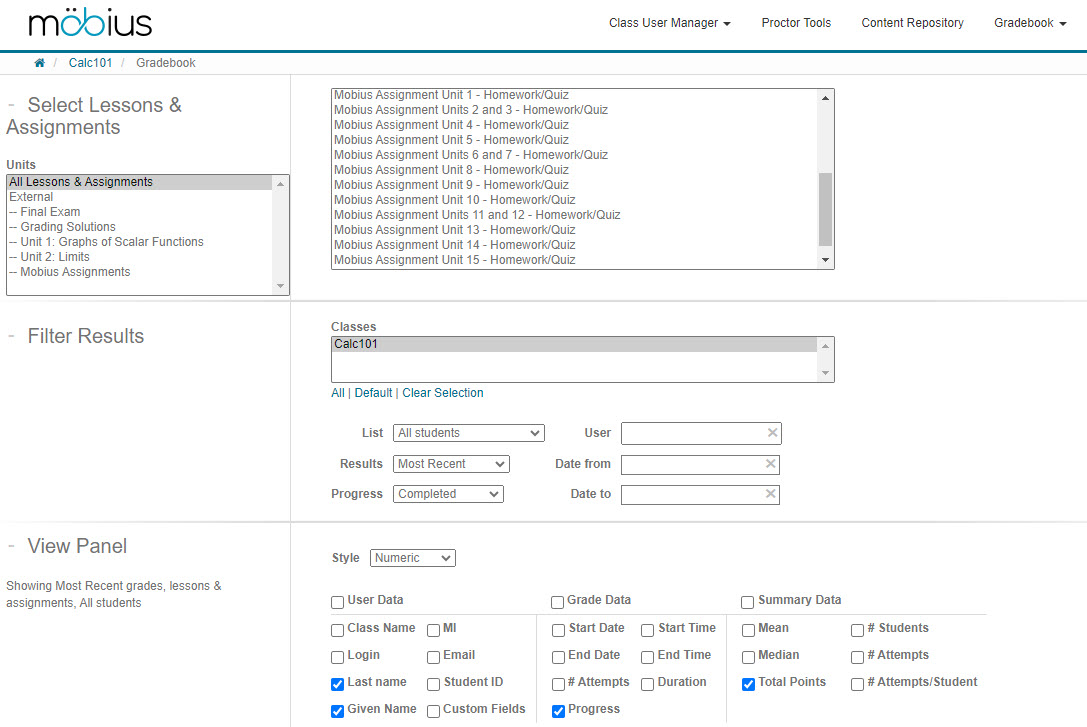The image size is (1087, 727).
Task: Open the Gradebook menu
Action: click(1029, 23)
